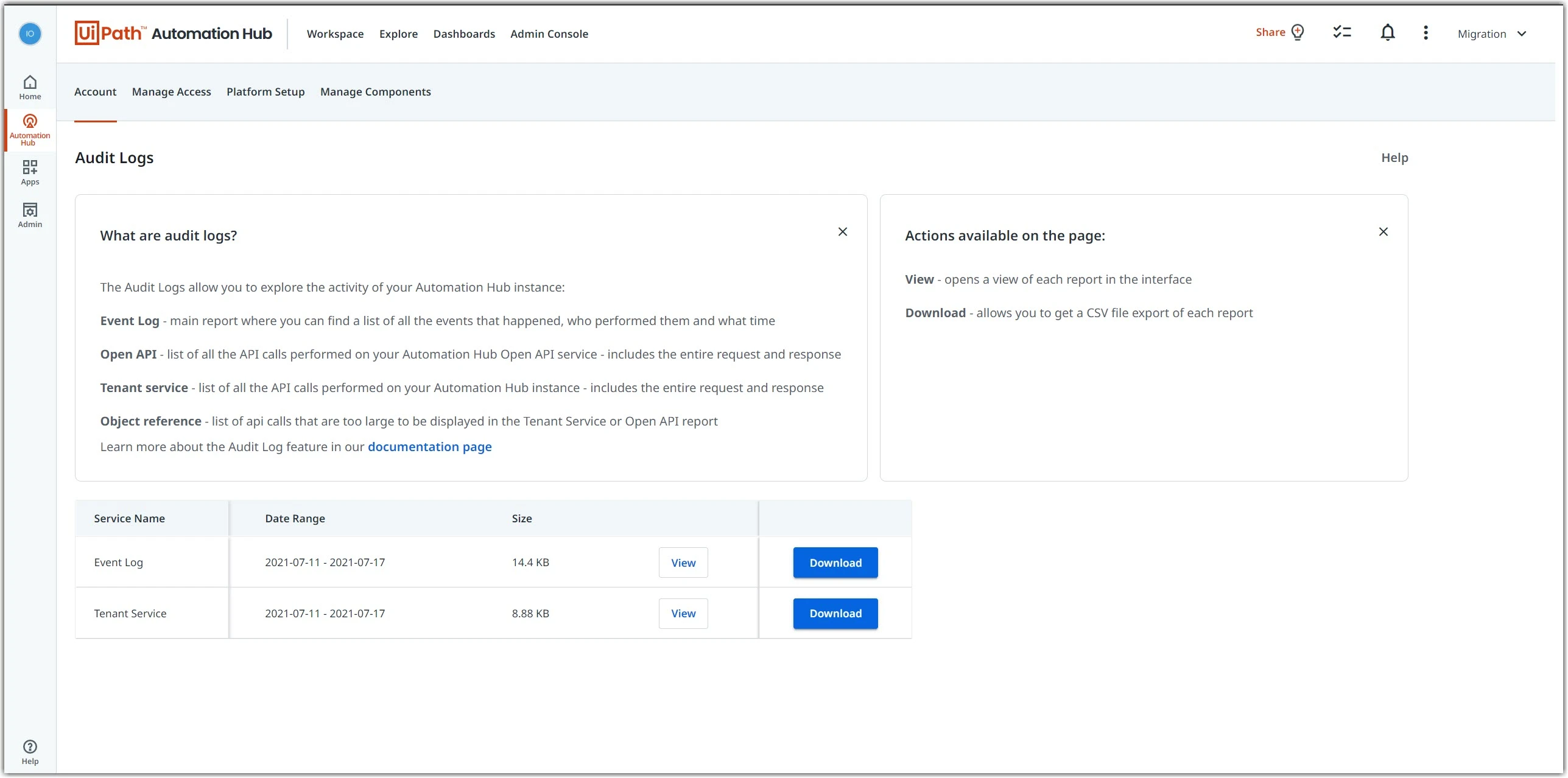The image size is (1568, 778).
Task: Open the Admin Console menu
Action: 549,34
